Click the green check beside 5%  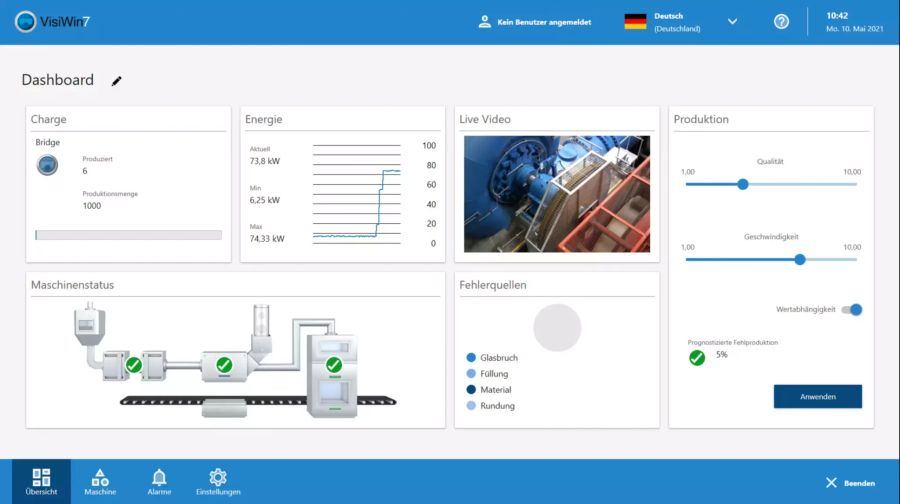tap(697, 358)
